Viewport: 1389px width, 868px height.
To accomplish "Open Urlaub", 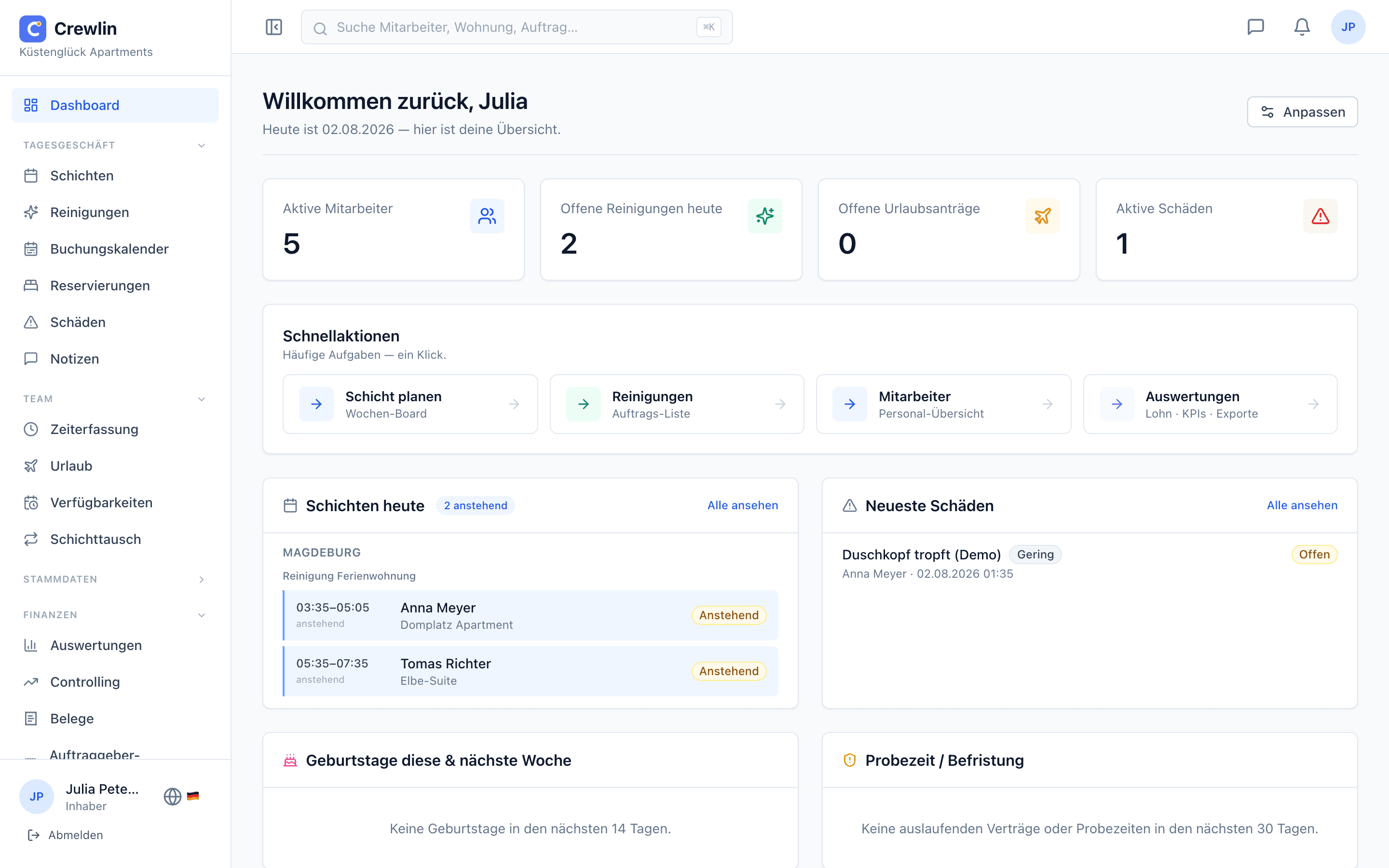I will click(x=115, y=466).
